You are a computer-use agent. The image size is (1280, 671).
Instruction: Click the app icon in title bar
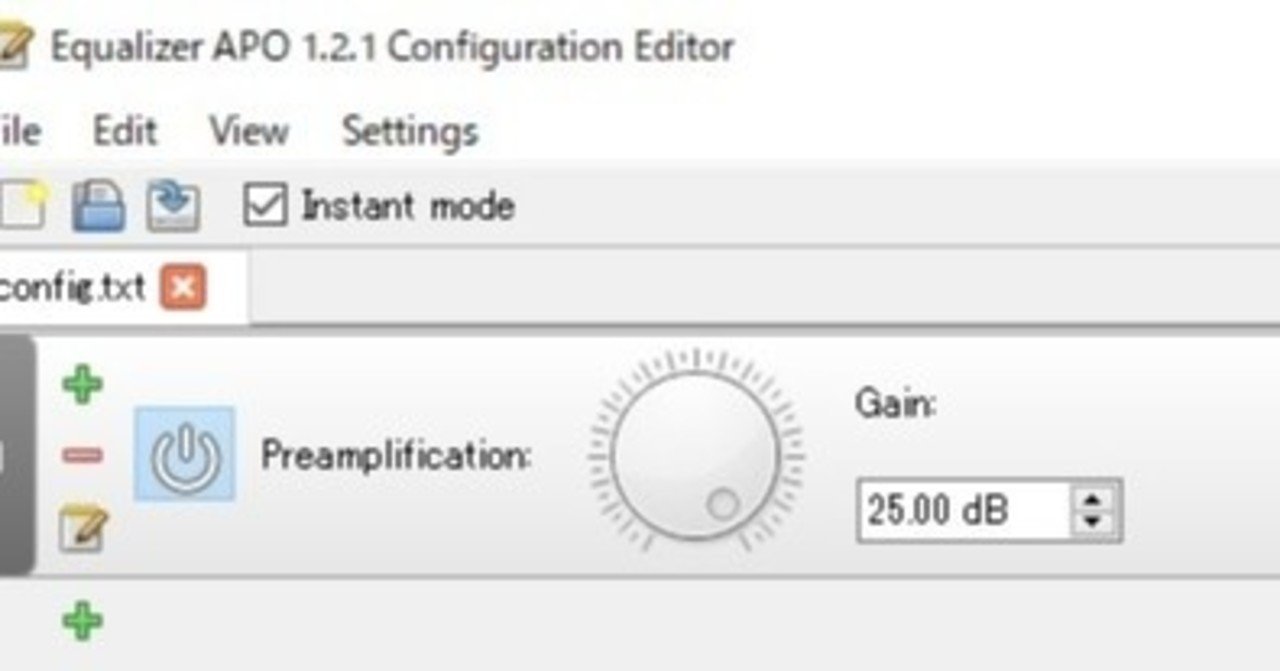15,47
